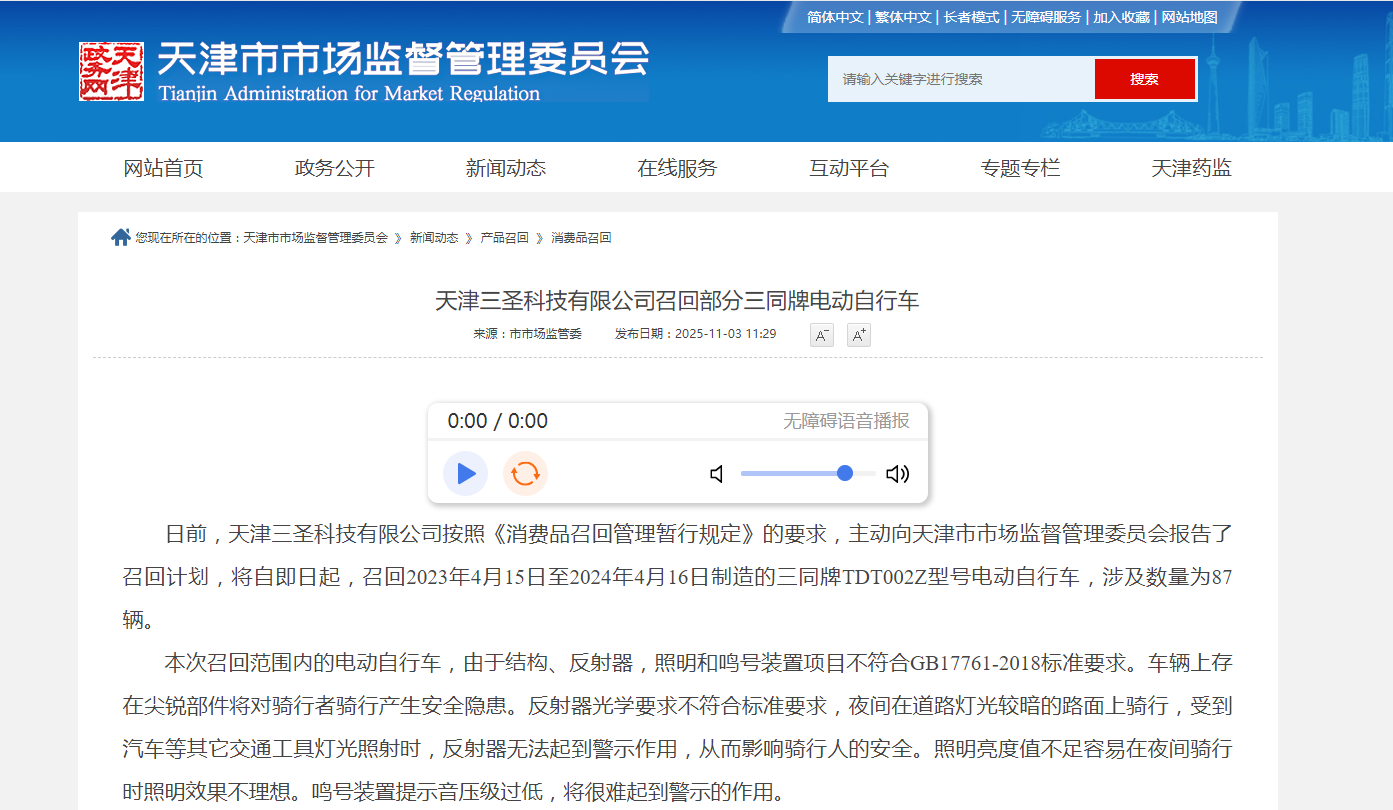Click the Tianjin government site logo
Image resolution: width=1393 pixels, height=810 pixels.
(x=110, y=71)
